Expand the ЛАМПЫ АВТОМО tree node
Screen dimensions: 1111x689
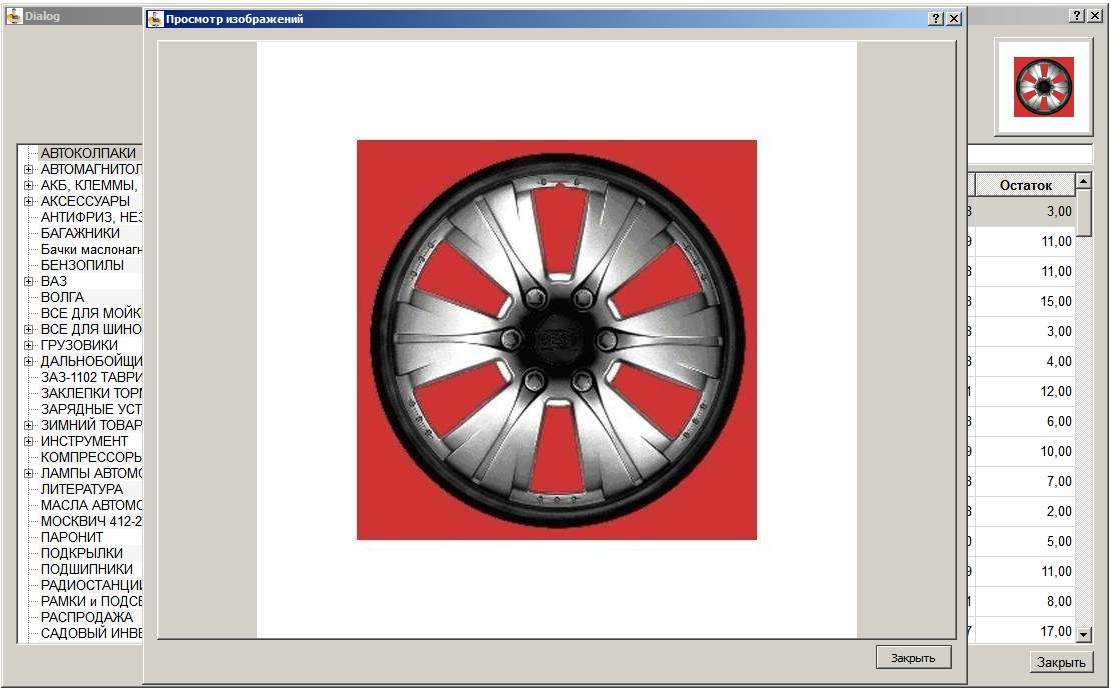[x=28, y=474]
